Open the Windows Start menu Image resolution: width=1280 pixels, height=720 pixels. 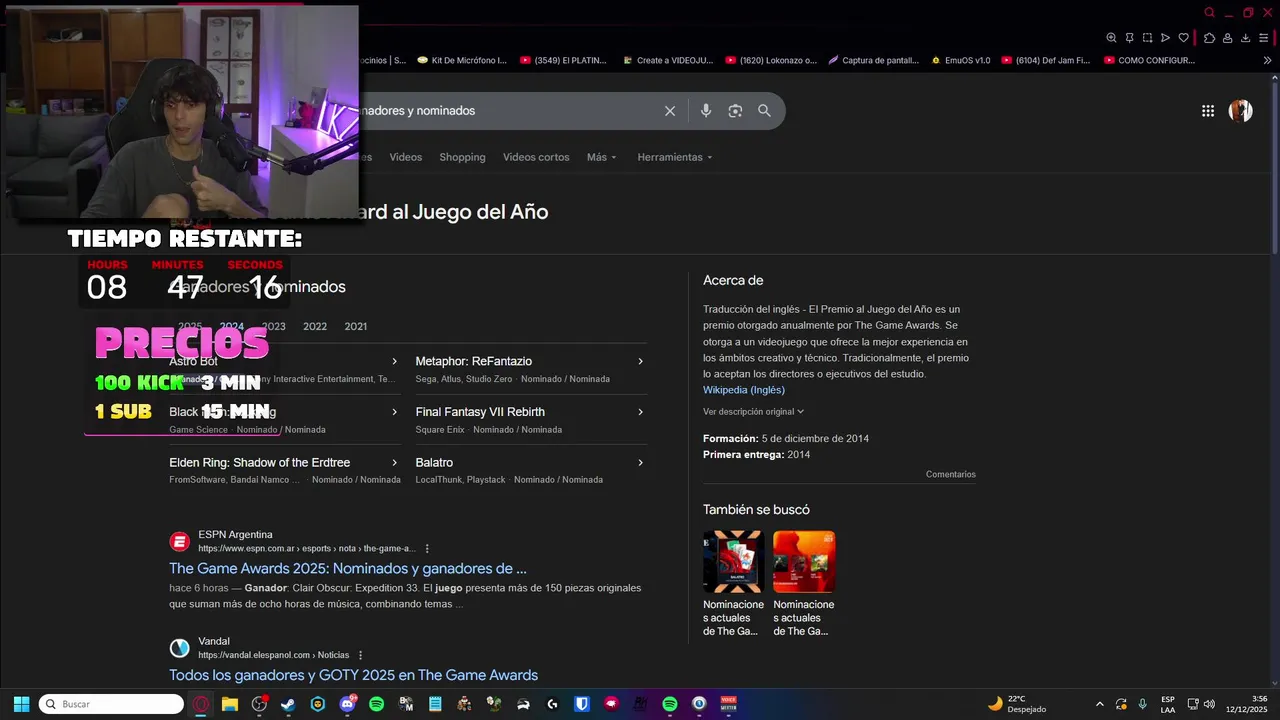21,704
